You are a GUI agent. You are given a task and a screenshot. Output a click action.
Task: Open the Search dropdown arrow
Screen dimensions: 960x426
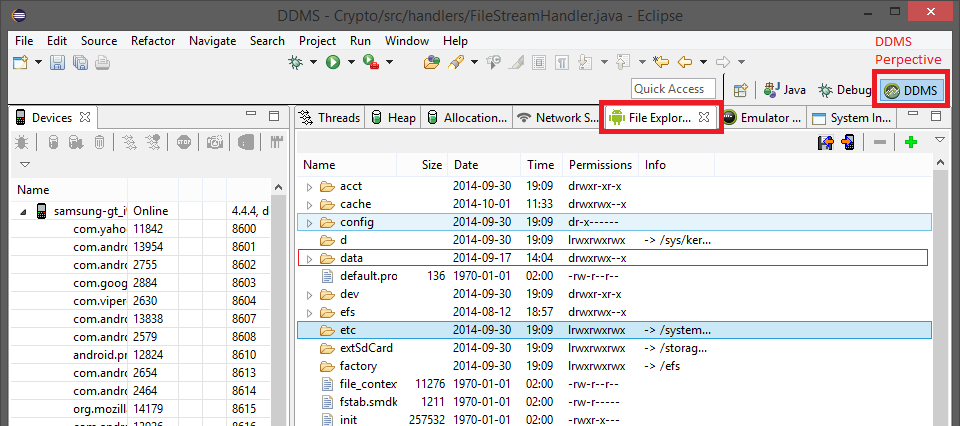pos(474,62)
